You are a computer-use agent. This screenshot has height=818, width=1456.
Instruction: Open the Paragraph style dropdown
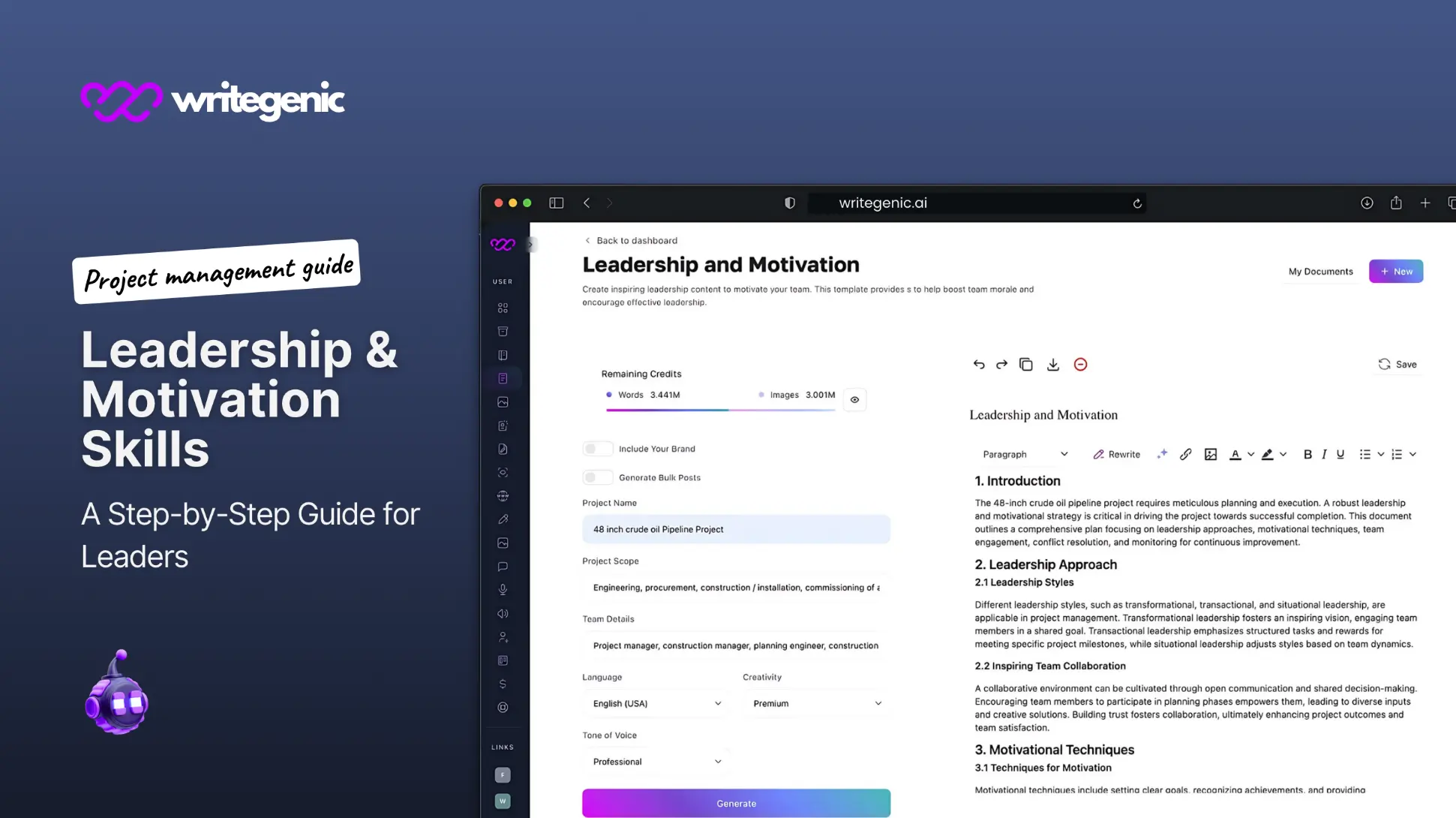1024,454
